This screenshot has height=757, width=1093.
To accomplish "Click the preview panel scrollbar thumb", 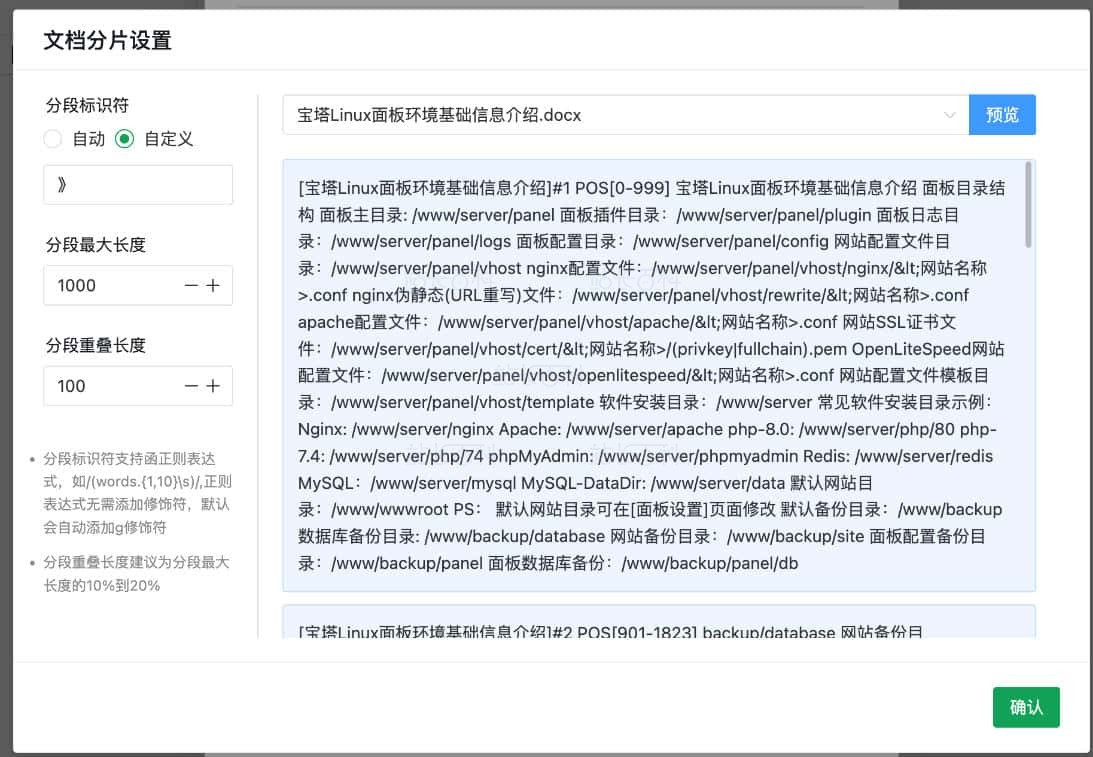I will pos(1027,205).
